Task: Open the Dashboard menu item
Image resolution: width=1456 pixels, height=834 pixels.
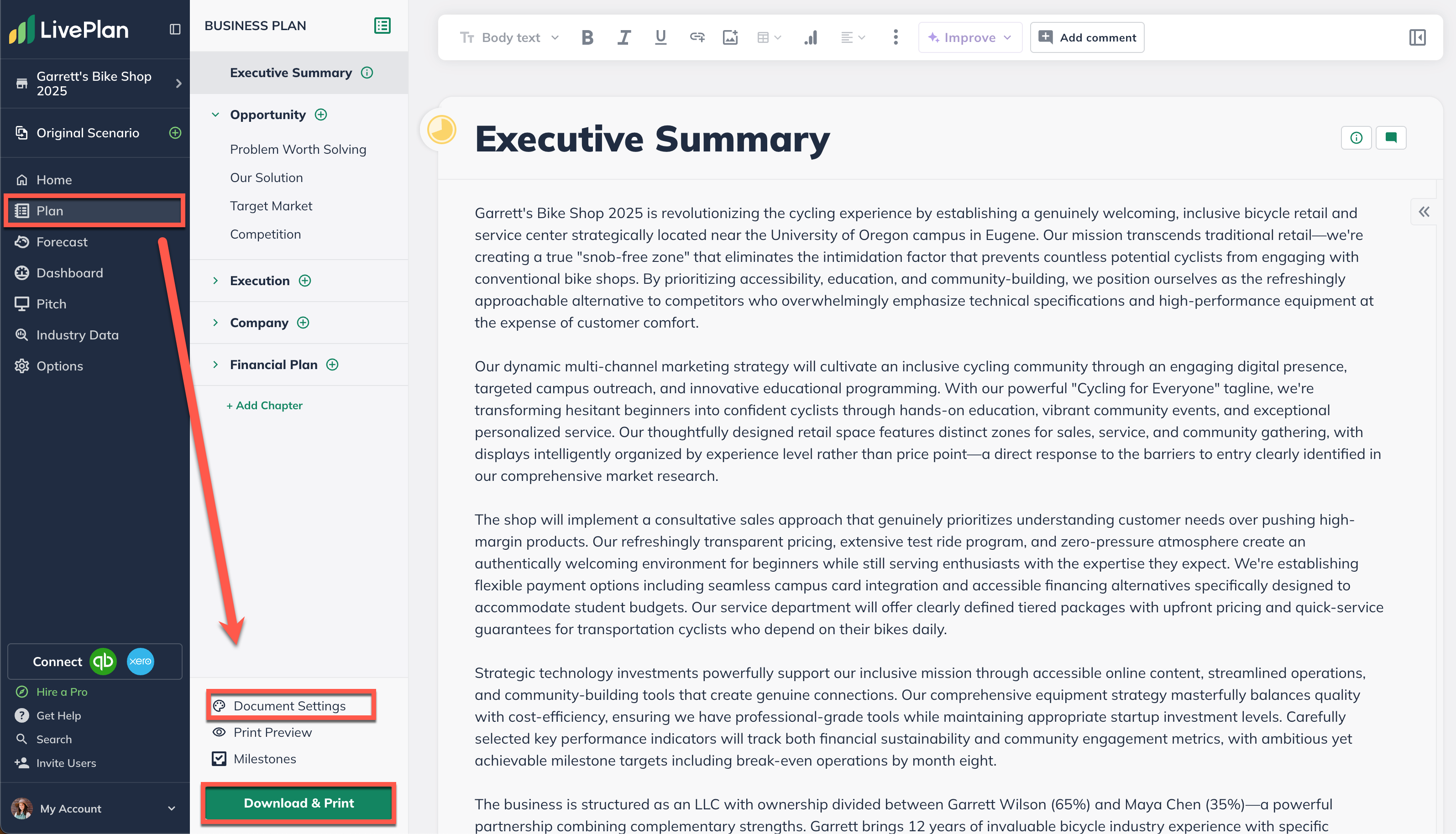Action: pos(69,273)
